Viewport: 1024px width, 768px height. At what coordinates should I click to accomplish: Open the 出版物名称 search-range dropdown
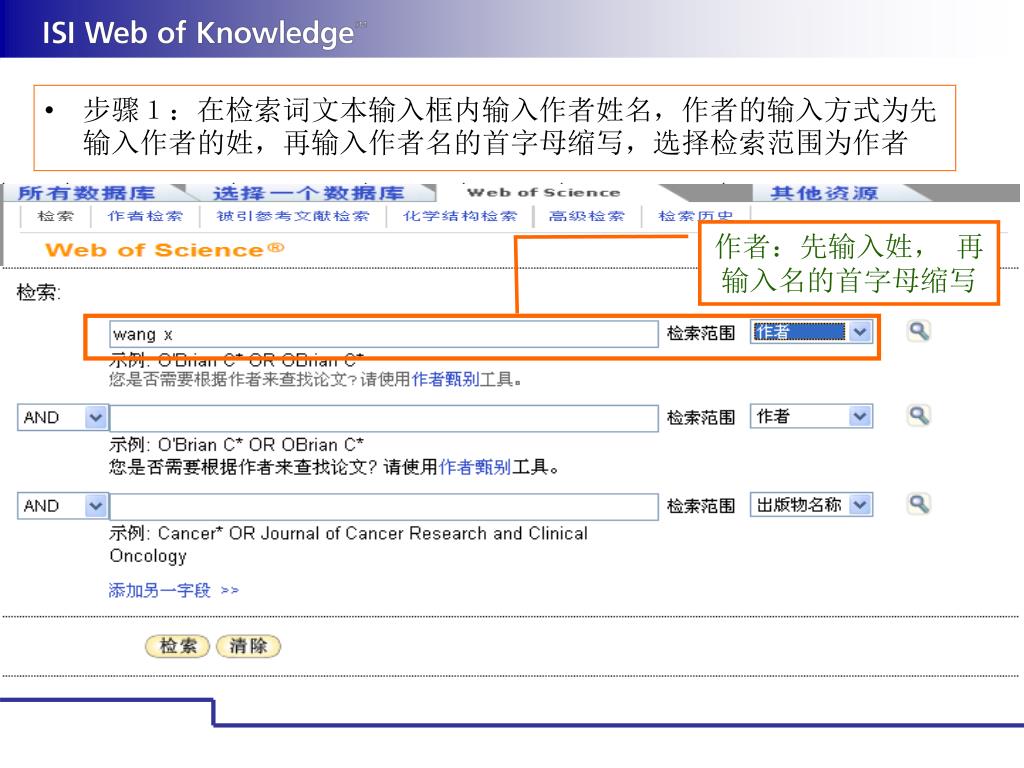pos(812,504)
